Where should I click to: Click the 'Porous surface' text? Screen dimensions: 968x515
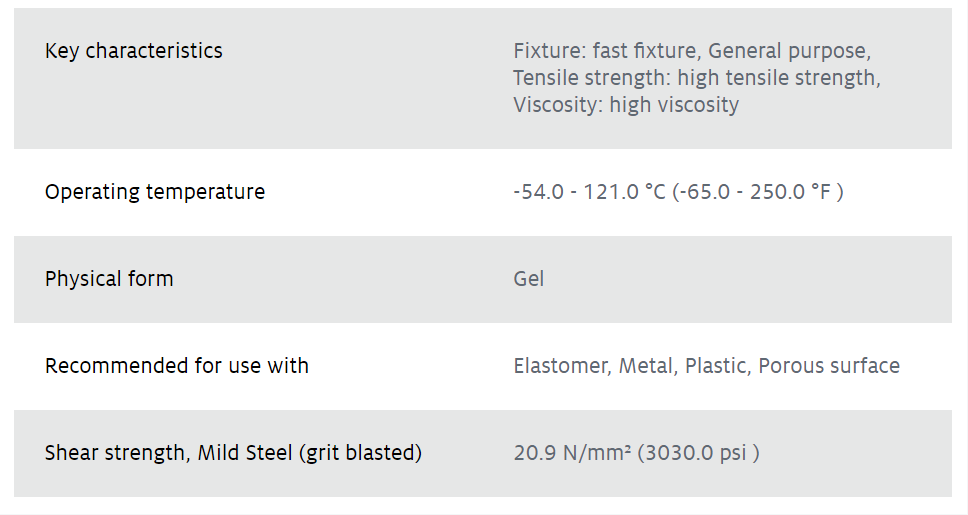[x=829, y=366]
